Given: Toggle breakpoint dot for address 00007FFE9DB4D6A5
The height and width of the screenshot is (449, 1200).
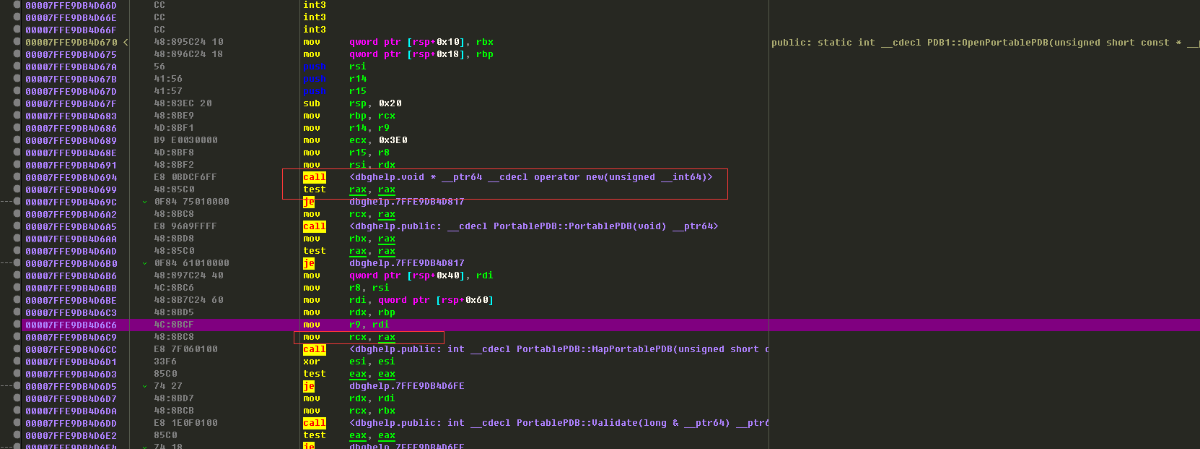Looking at the screenshot, I should (18, 226).
